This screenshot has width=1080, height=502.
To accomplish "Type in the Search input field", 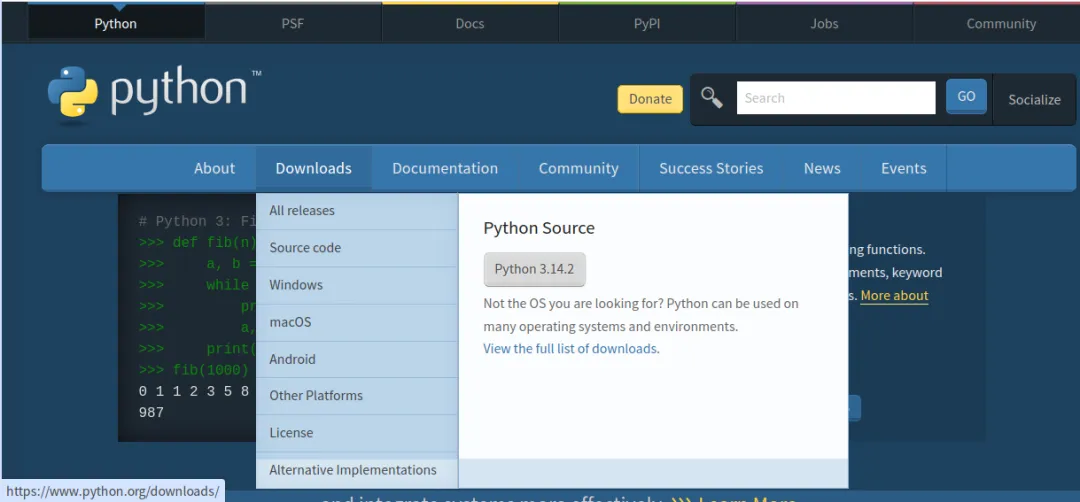I will pyautogui.click(x=835, y=98).
